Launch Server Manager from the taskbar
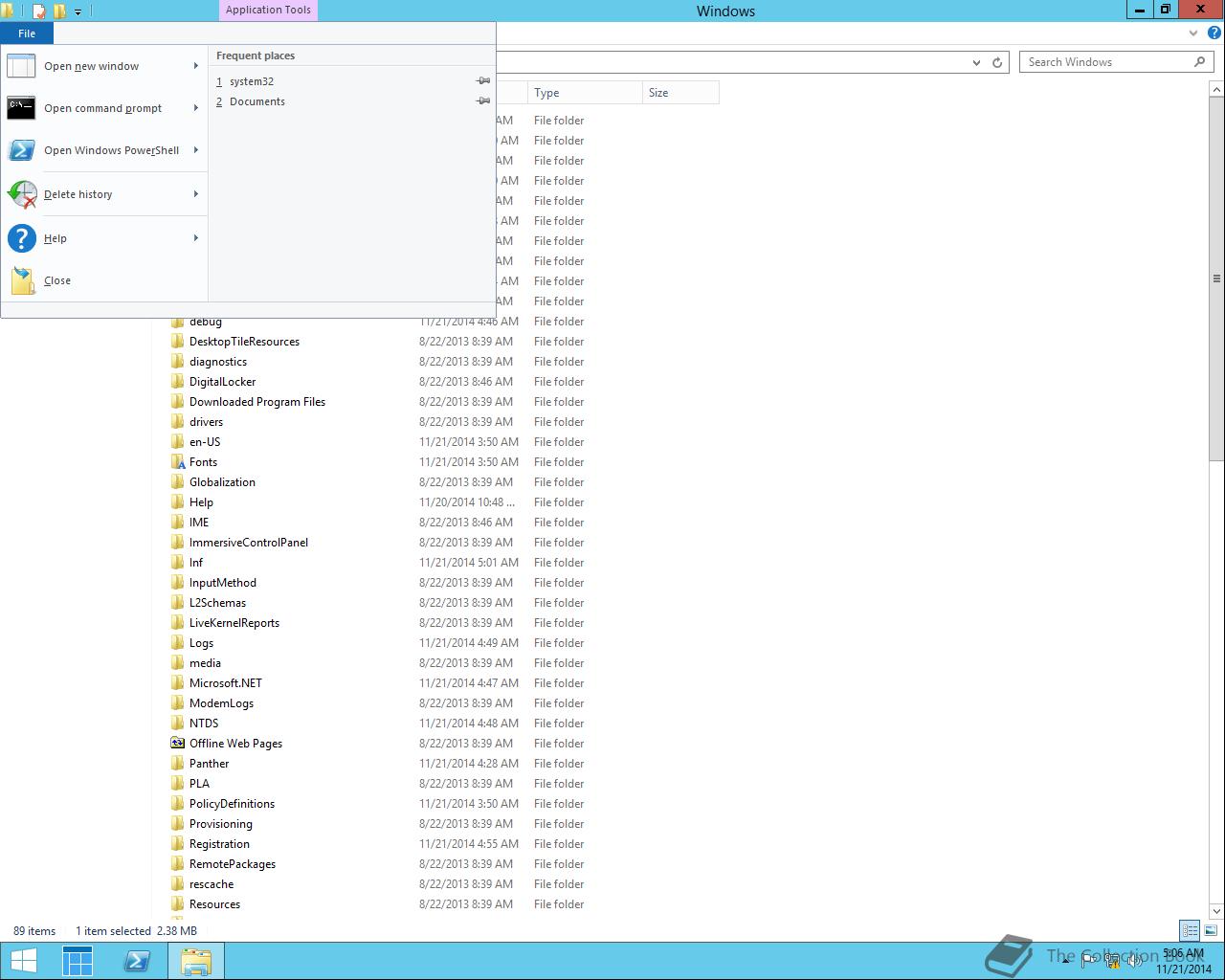1225x980 pixels. [x=78, y=961]
